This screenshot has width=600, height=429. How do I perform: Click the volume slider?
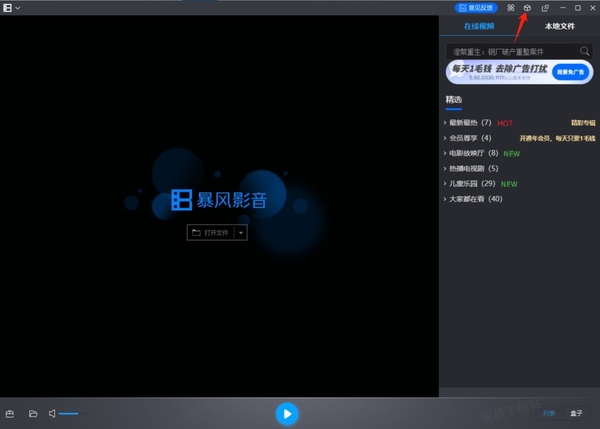68,413
